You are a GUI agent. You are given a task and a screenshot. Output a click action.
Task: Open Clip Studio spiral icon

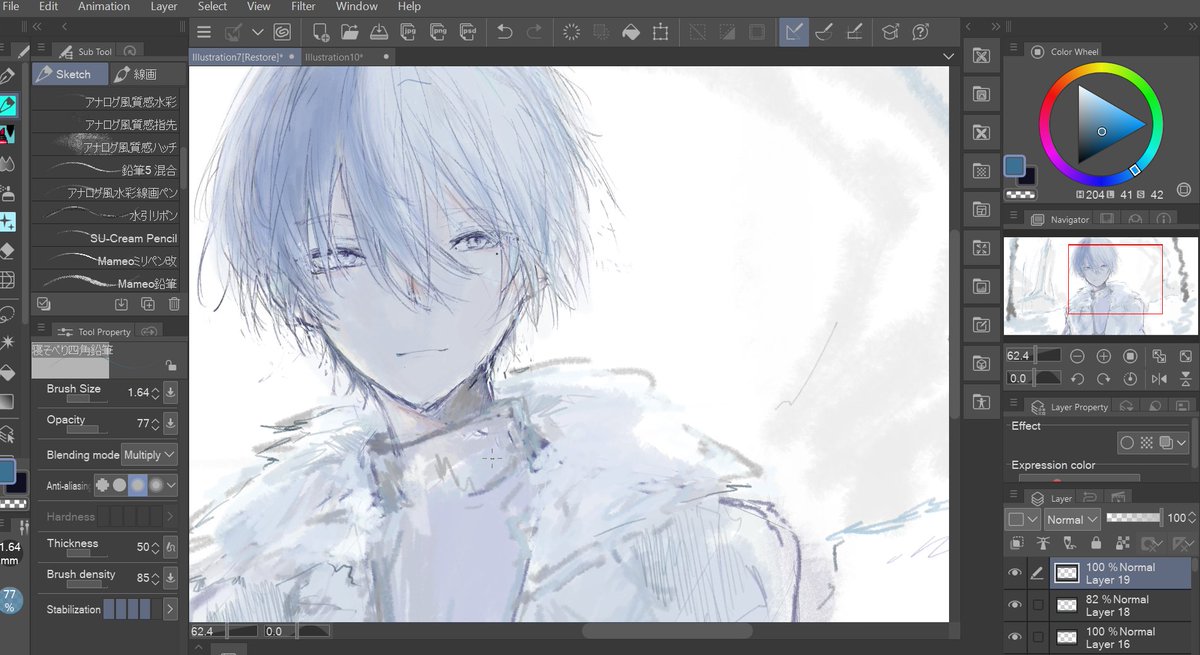pyautogui.click(x=282, y=32)
